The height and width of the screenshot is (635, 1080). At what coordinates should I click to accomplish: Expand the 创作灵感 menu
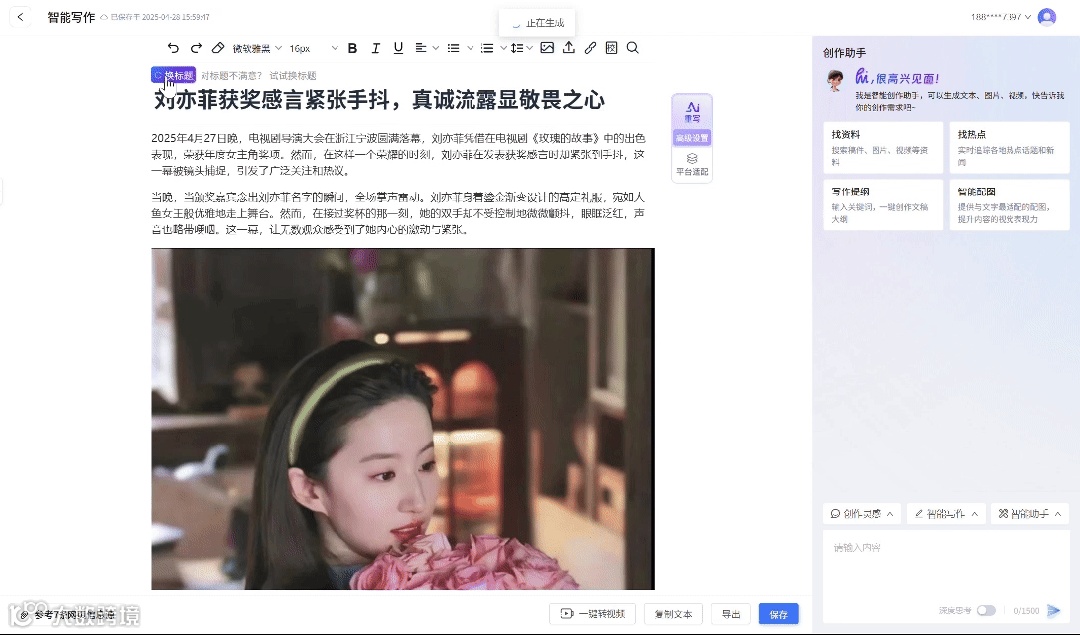(862, 514)
